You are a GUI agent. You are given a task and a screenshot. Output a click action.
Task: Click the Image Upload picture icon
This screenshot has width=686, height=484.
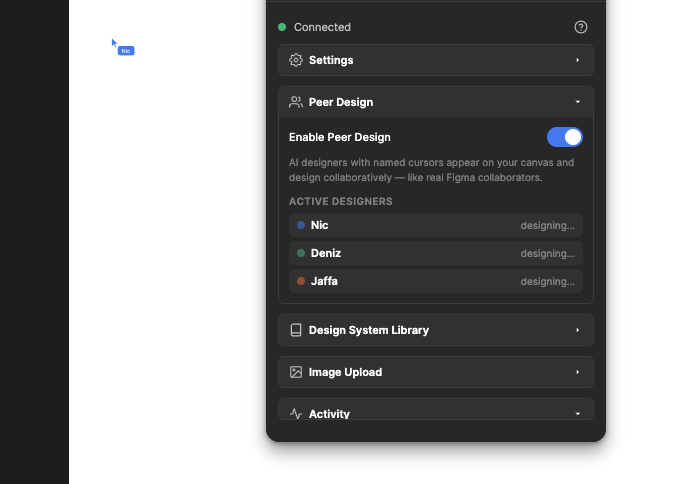pyautogui.click(x=296, y=372)
